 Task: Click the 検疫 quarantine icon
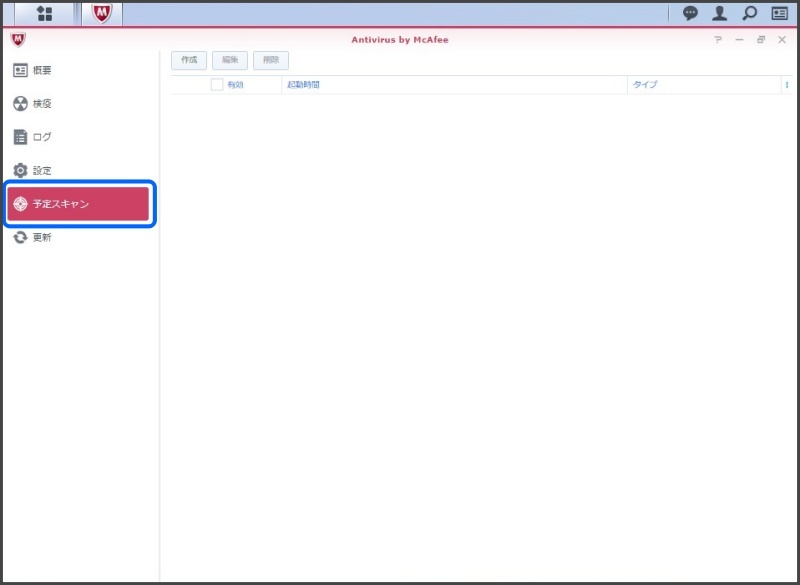coord(20,104)
